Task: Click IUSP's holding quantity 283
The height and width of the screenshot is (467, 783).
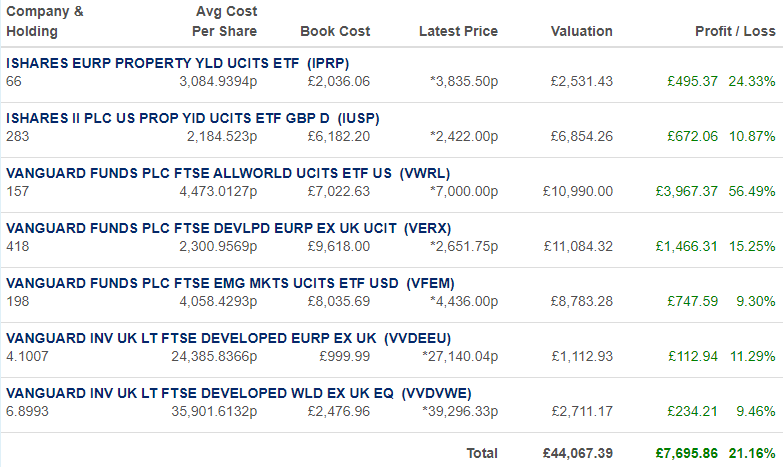Action: pos(17,136)
